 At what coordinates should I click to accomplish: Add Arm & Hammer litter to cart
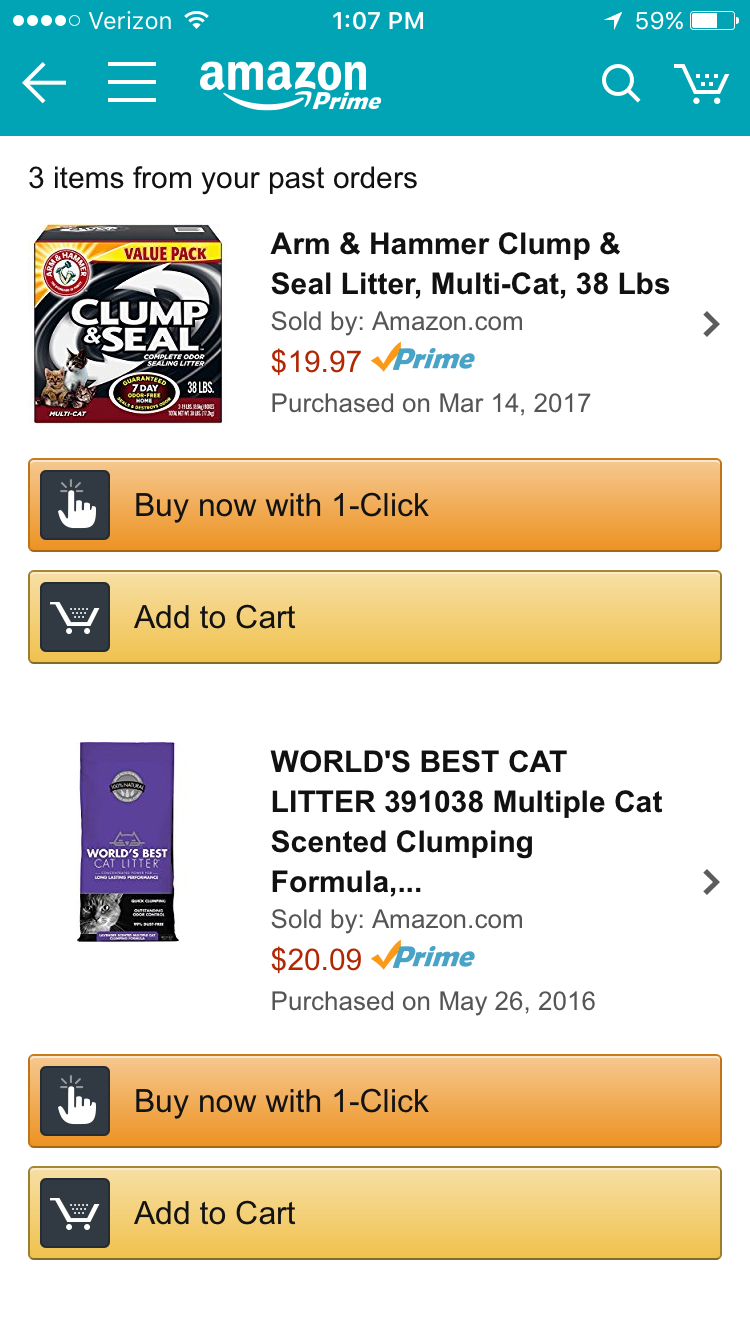[375, 617]
